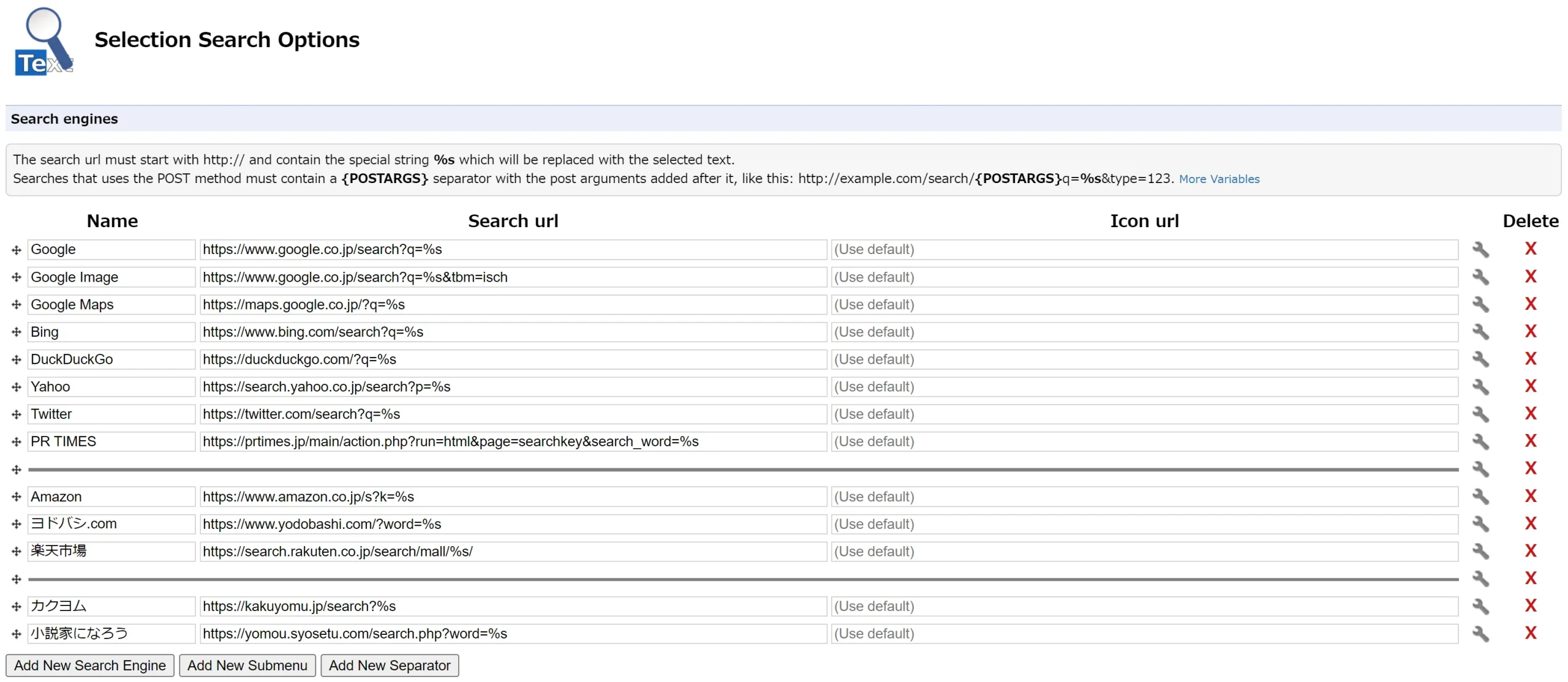Delete the 小説家になろう engine

pos(1531,633)
